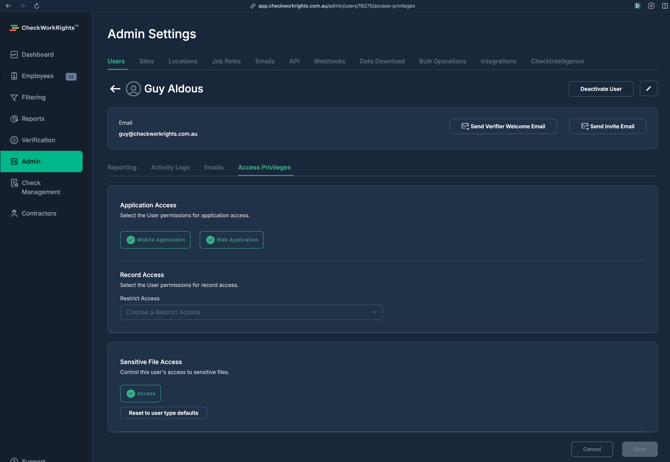Open Check Management in the sidebar
The height and width of the screenshot is (462, 670).
tap(41, 187)
